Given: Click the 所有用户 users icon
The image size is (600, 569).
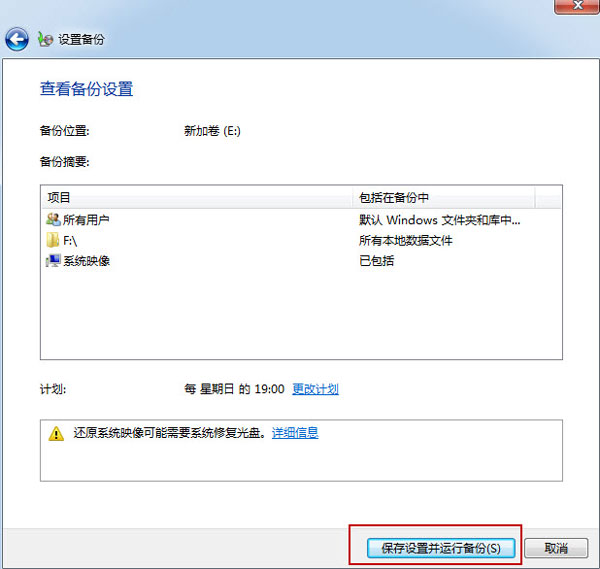Looking at the screenshot, I should [53, 220].
